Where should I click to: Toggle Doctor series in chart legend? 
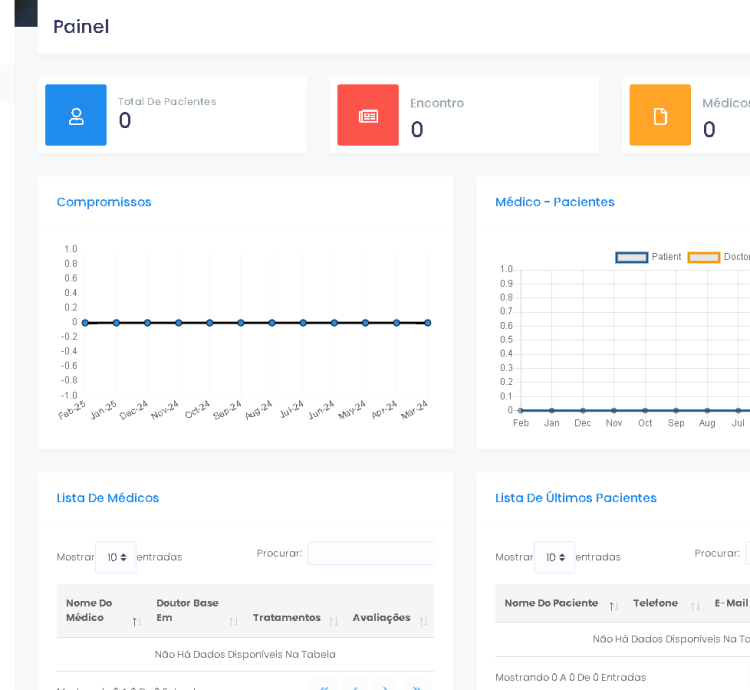point(704,257)
